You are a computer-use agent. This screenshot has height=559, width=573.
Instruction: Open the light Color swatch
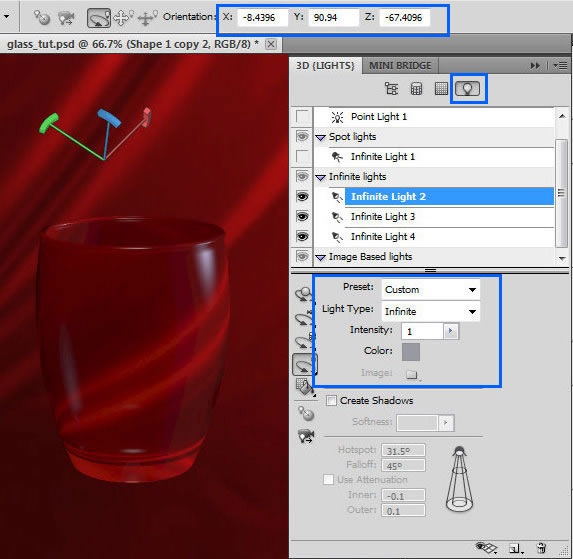click(x=411, y=352)
